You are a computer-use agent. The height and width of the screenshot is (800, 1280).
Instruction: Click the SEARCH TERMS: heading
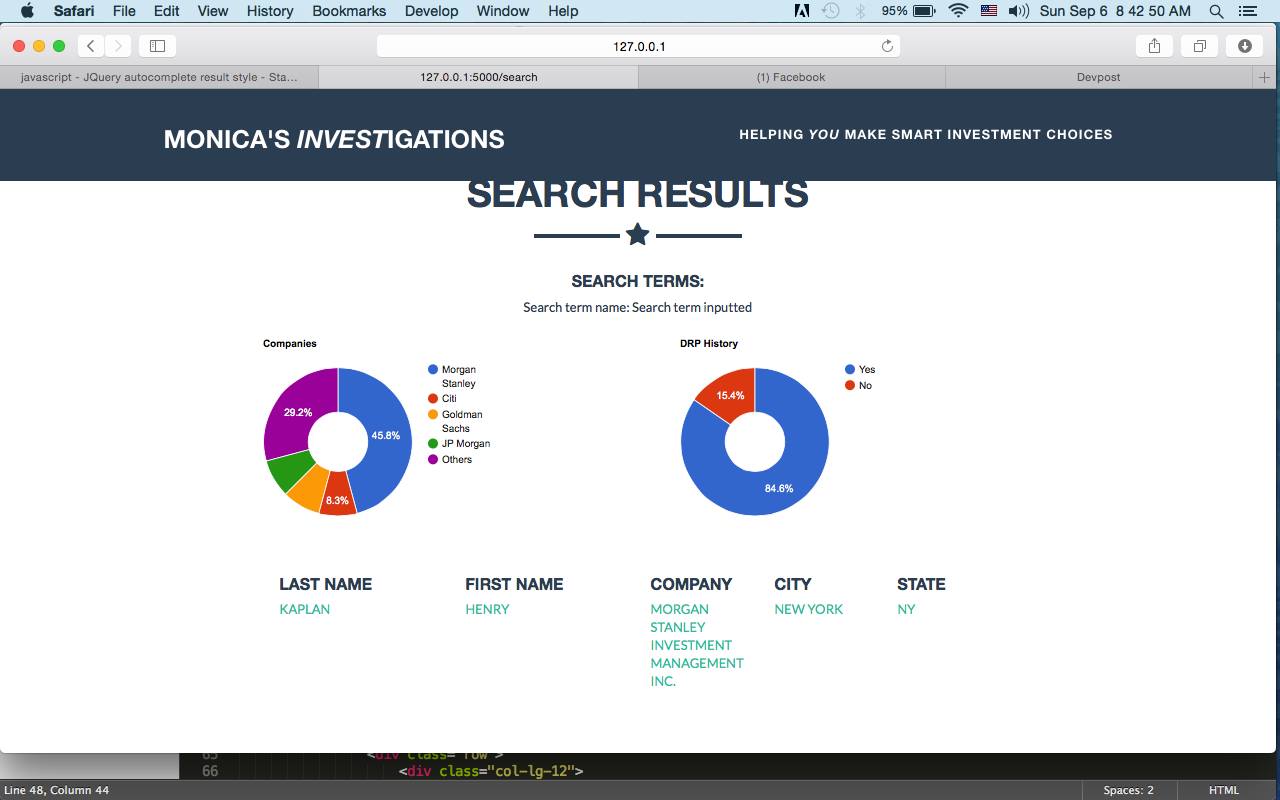(637, 281)
